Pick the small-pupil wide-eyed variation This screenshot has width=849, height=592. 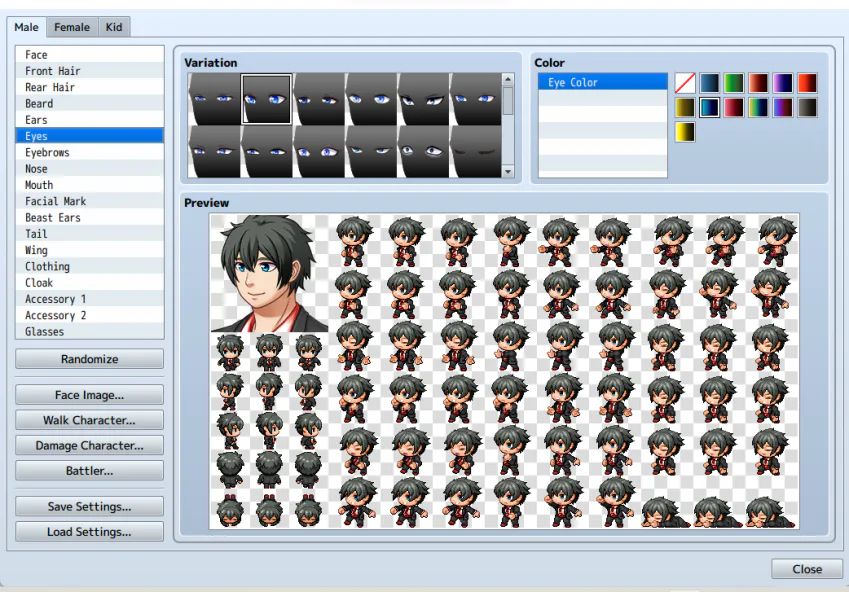(x=423, y=151)
